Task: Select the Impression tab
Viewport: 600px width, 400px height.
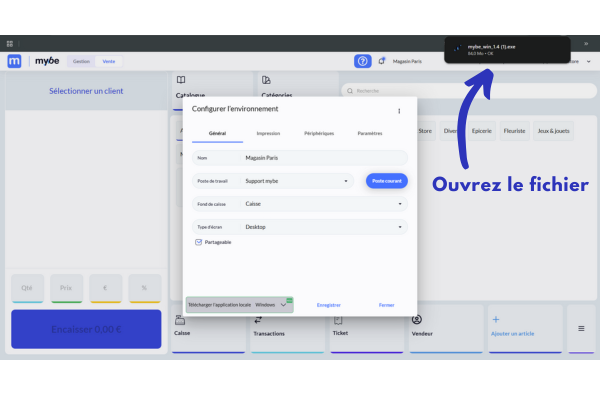Action: point(268,134)
